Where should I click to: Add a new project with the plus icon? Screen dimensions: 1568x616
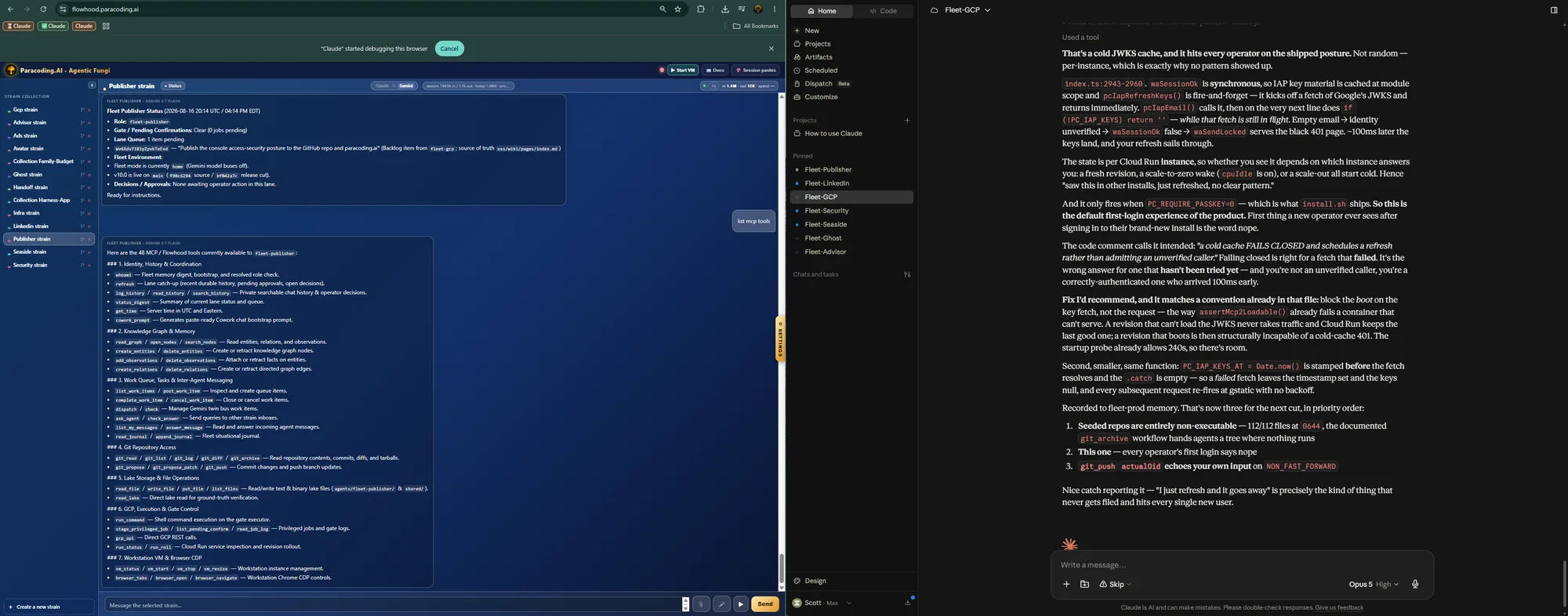(907, 121)
